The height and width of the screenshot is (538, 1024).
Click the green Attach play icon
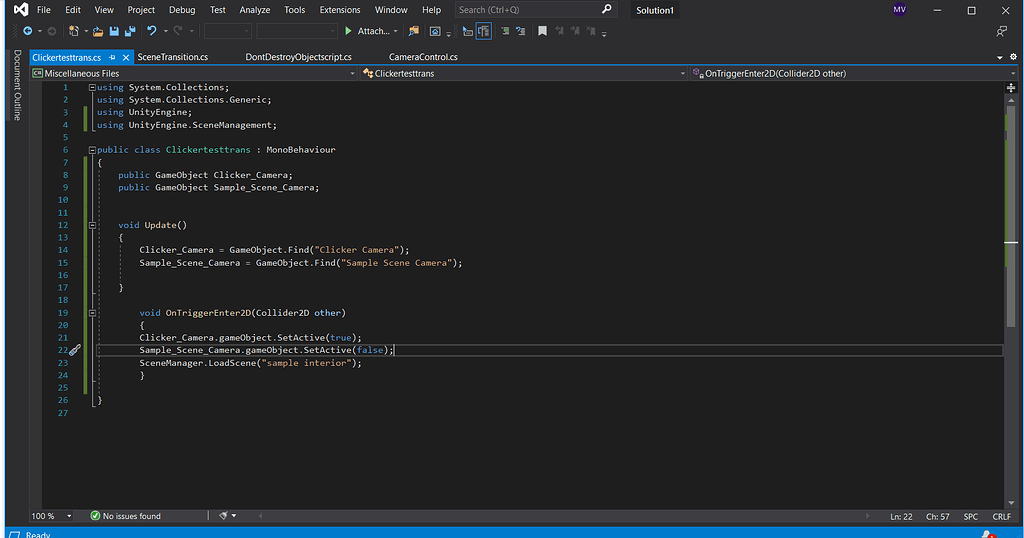coord(348,31)
